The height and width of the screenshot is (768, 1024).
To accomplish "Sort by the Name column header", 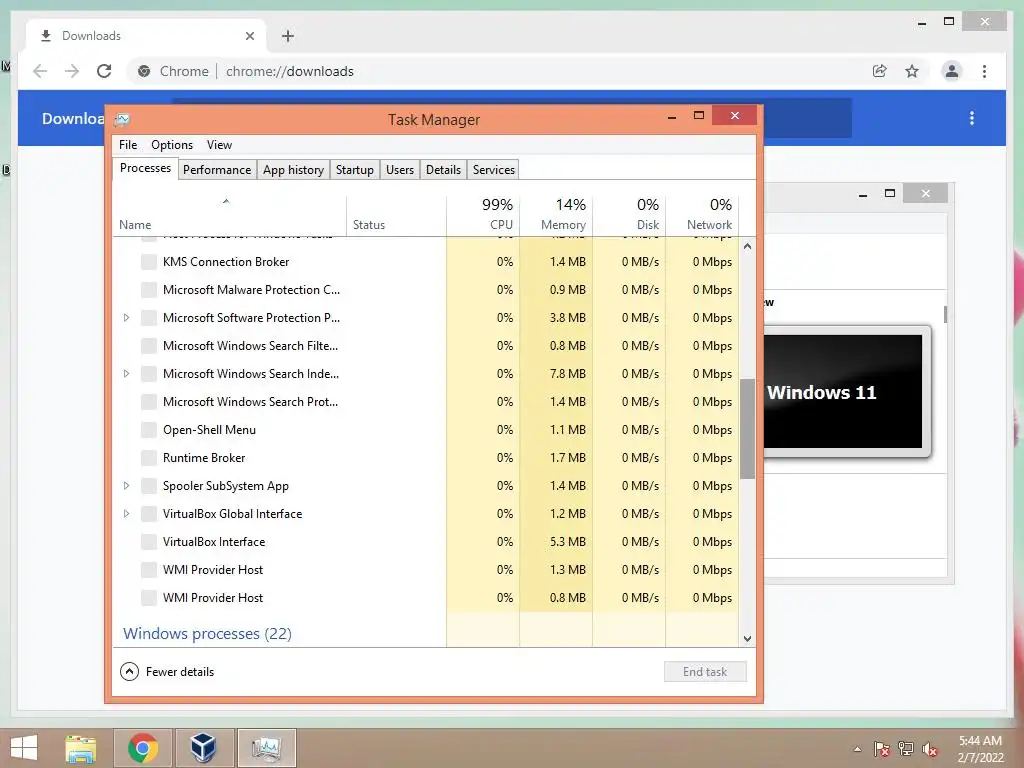I will tap(229, 216).
